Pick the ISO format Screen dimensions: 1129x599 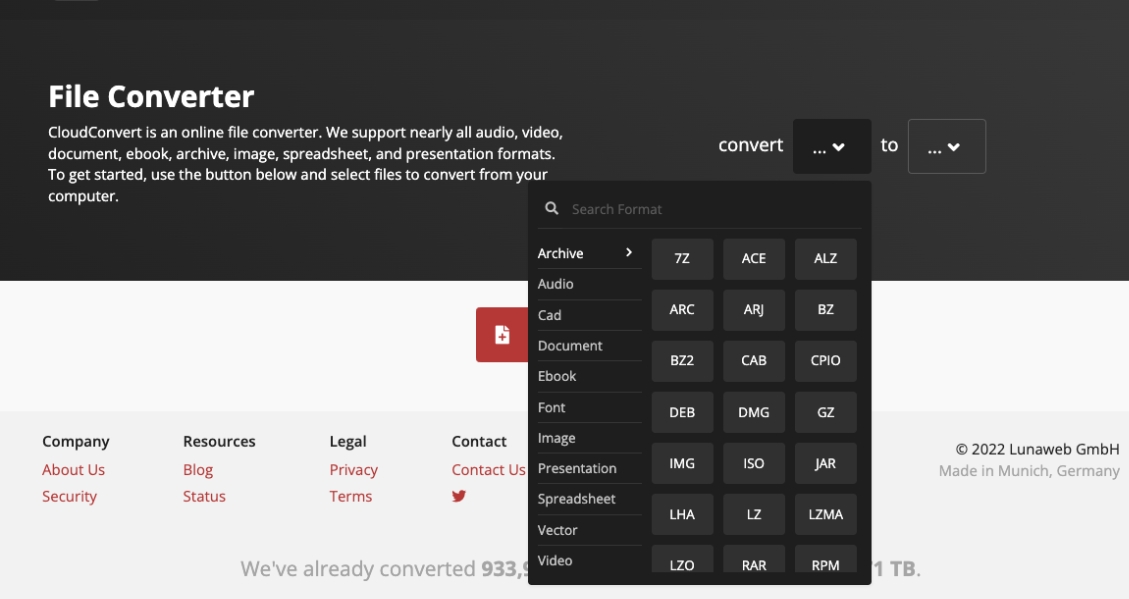754,463
